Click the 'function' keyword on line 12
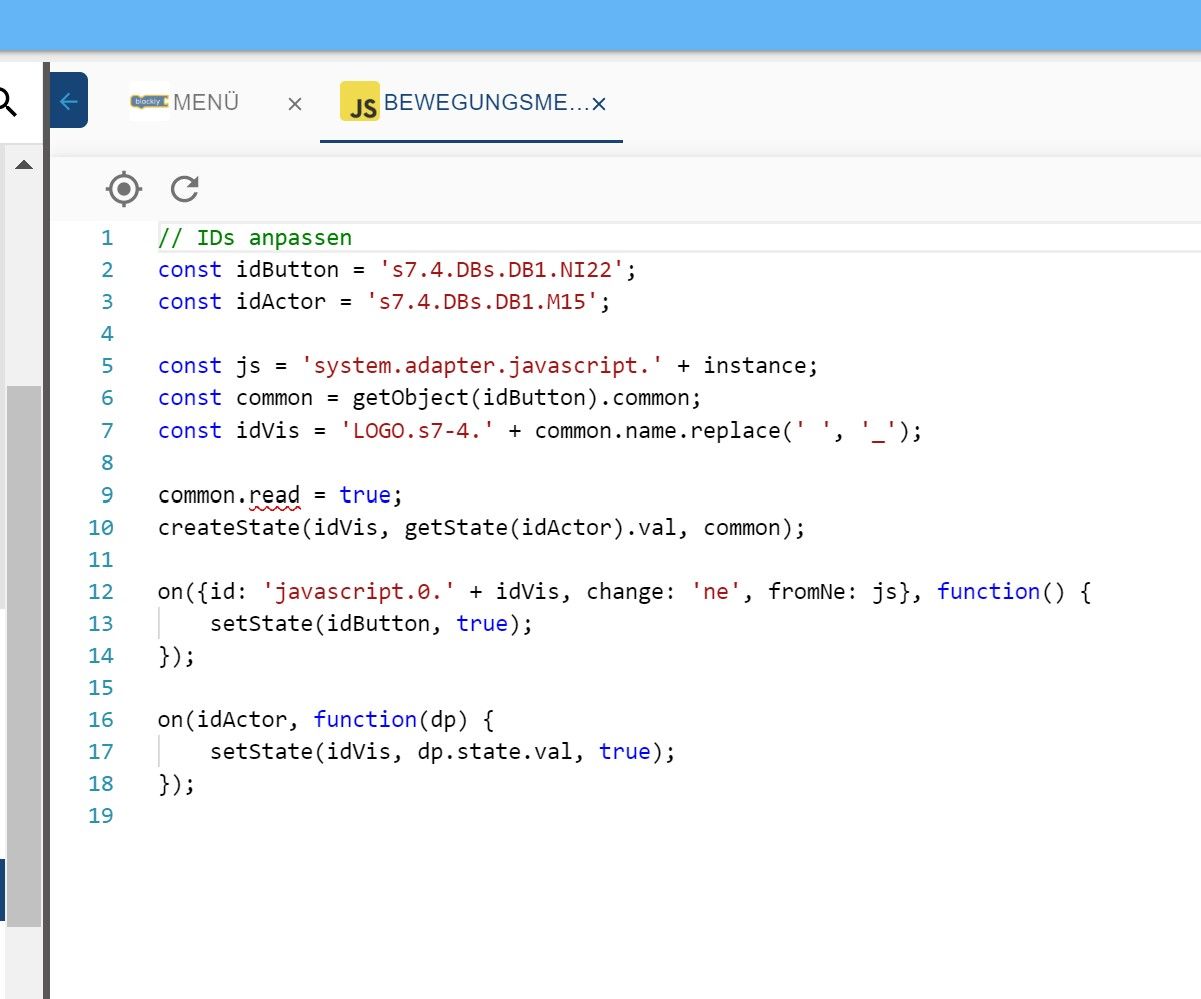The image size is (1201, 999). tap(988, 591)
